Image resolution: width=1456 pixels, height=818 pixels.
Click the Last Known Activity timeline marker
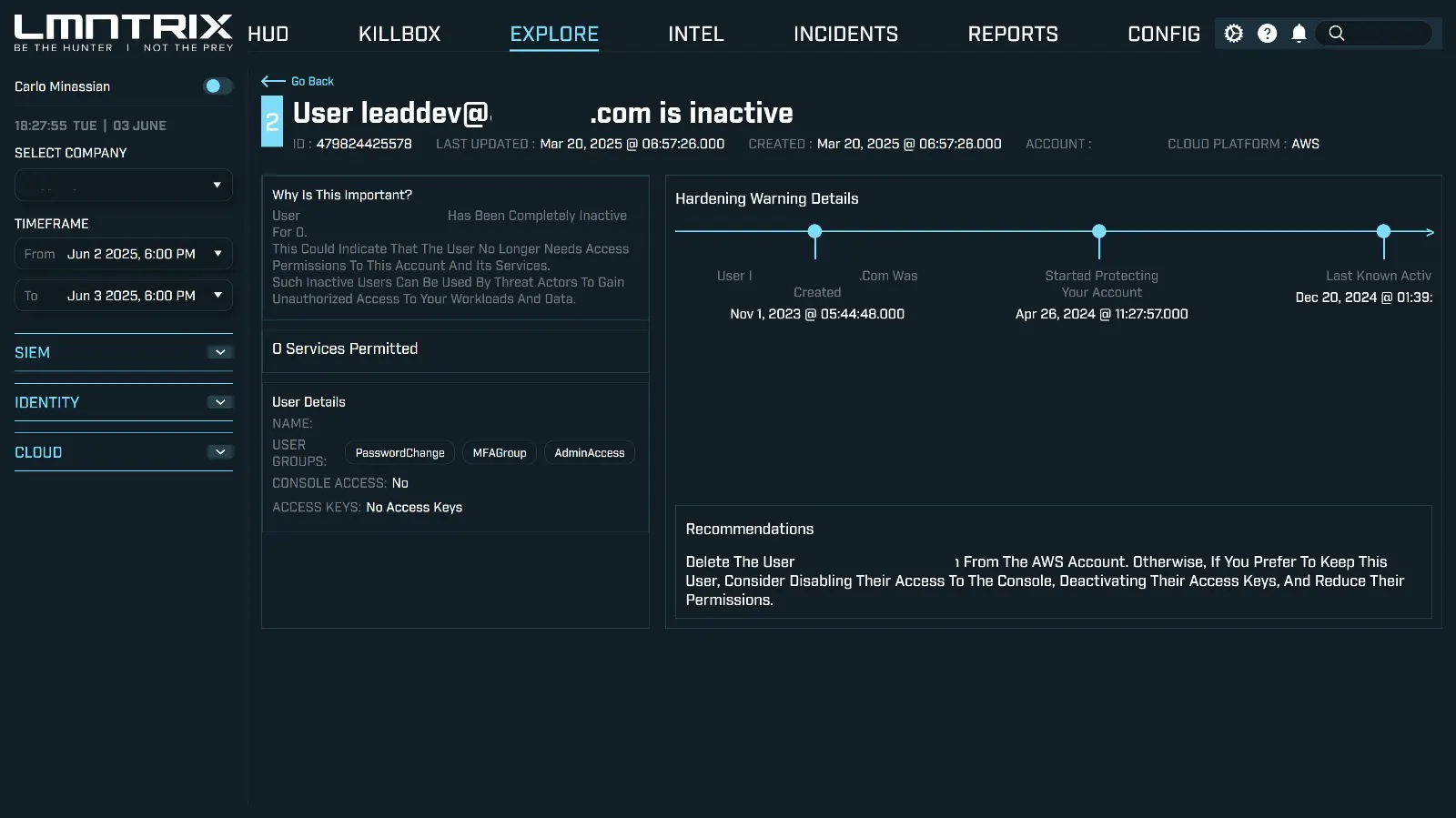pyautogui.click(x=1384, y=231)
